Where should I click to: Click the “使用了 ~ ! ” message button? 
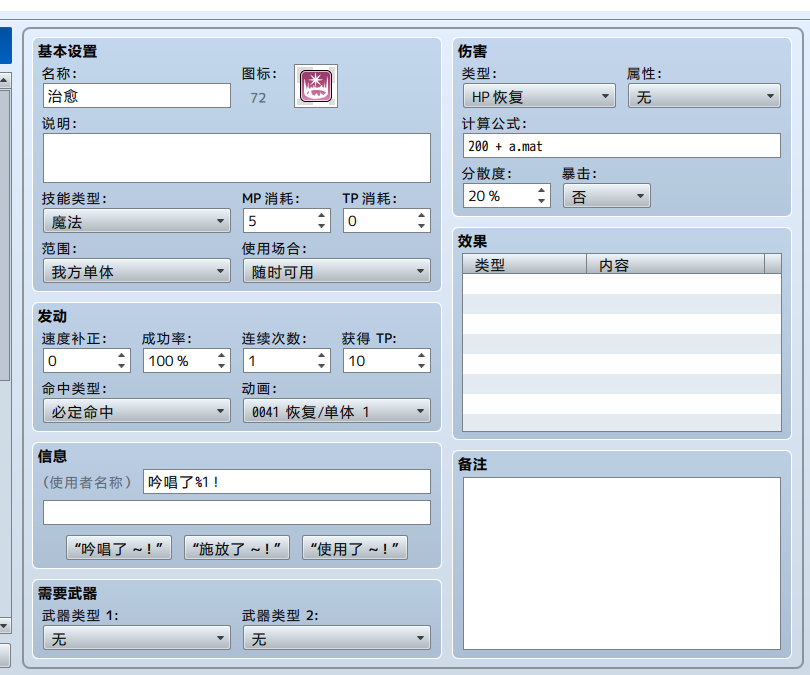click(x=355, y=548)
